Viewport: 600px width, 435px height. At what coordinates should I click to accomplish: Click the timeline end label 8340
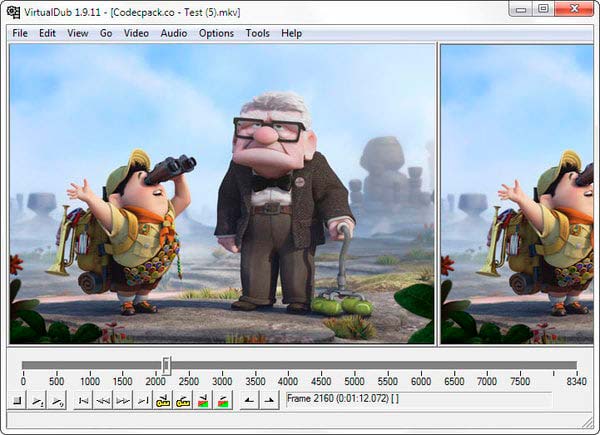point(576,381)
